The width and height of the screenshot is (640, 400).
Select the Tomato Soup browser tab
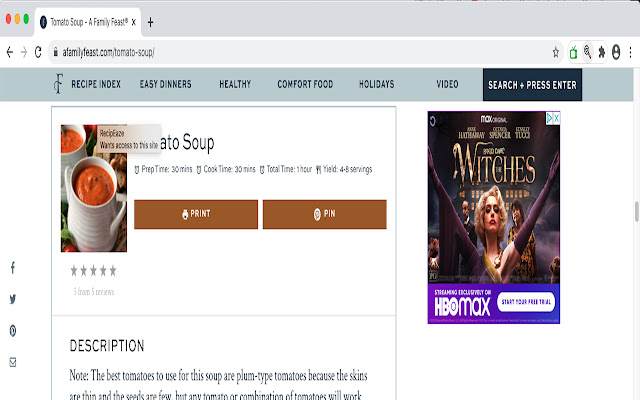[88, 22]
